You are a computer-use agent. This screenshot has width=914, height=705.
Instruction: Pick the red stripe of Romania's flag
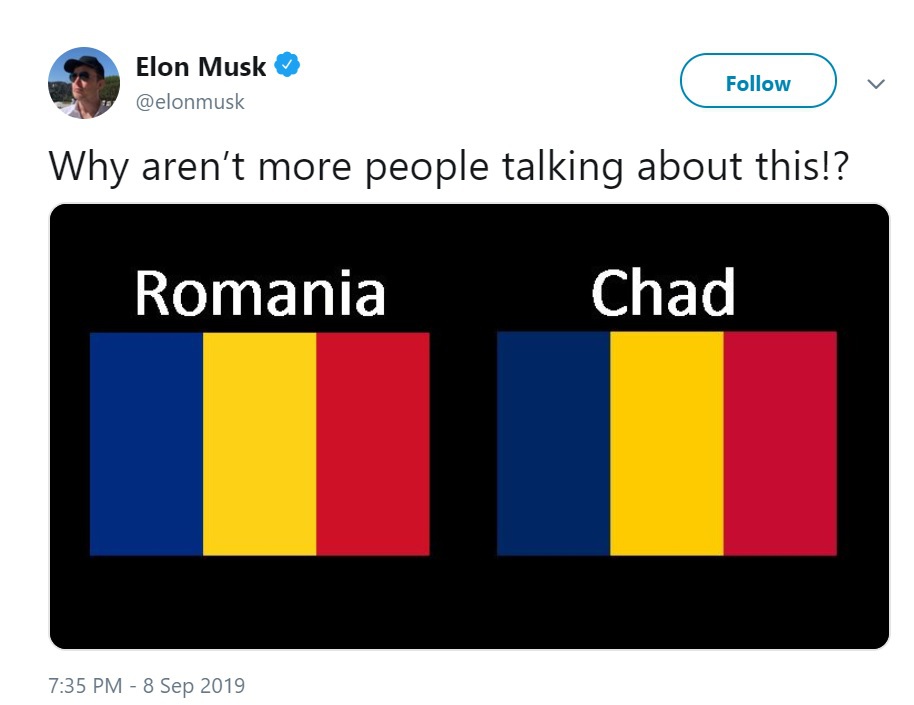pyautogui.click(x=373, y=444)
